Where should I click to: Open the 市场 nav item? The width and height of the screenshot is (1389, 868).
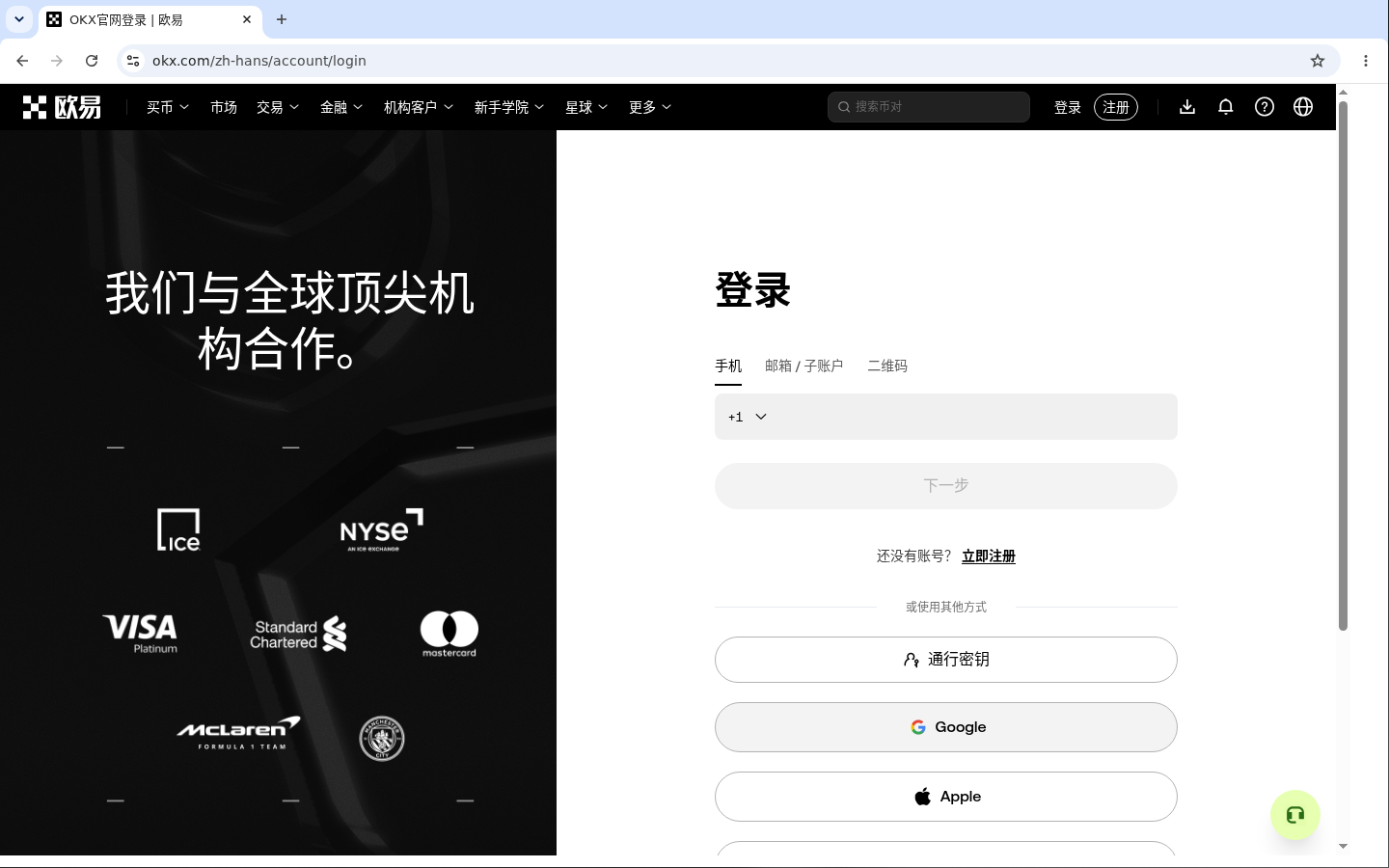point(224,107)
